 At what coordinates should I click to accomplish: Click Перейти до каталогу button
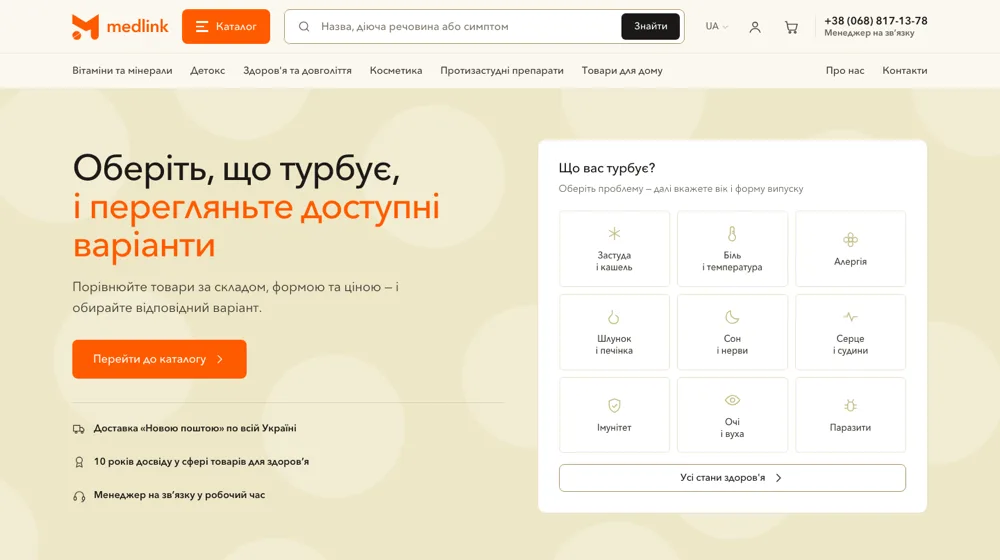(x=159, y=359)
